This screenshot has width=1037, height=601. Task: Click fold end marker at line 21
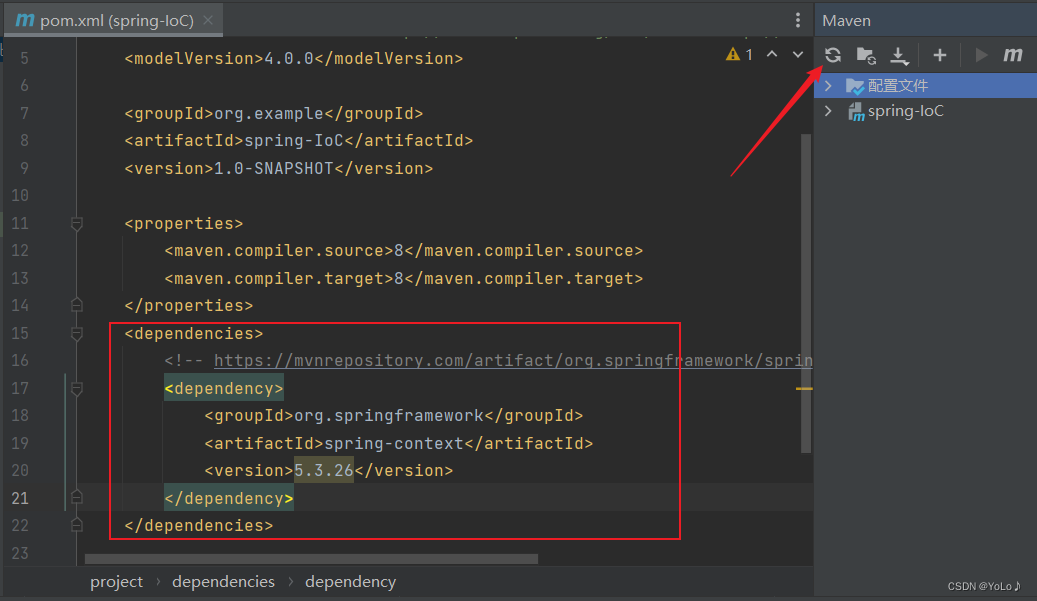click(x=77, y=497)
